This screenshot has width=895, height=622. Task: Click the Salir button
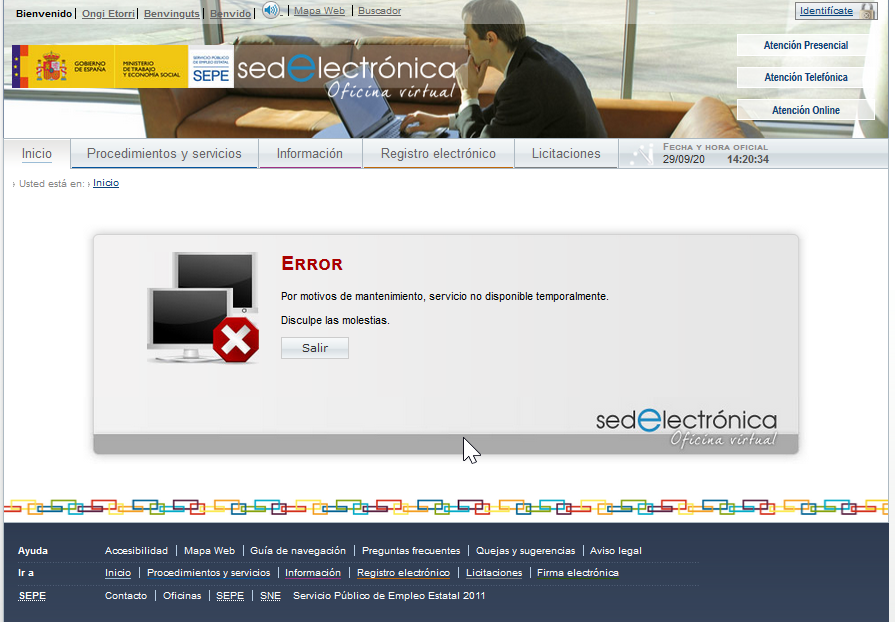pos(315,348)
